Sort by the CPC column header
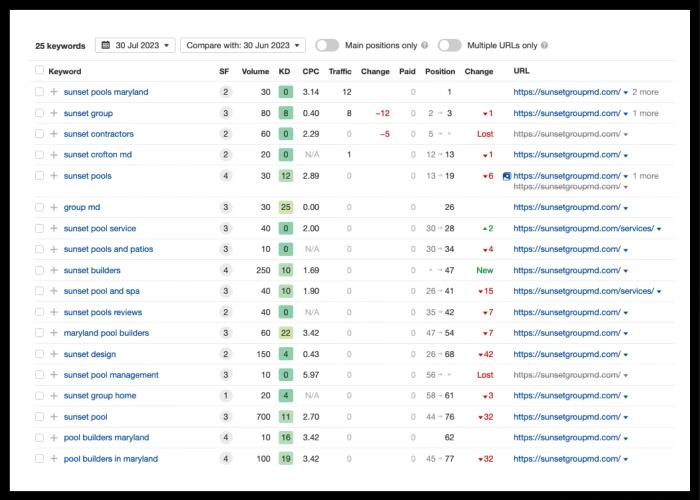Image resolution: width=700 pixels, height=500 pixels. tap(311, 71)
